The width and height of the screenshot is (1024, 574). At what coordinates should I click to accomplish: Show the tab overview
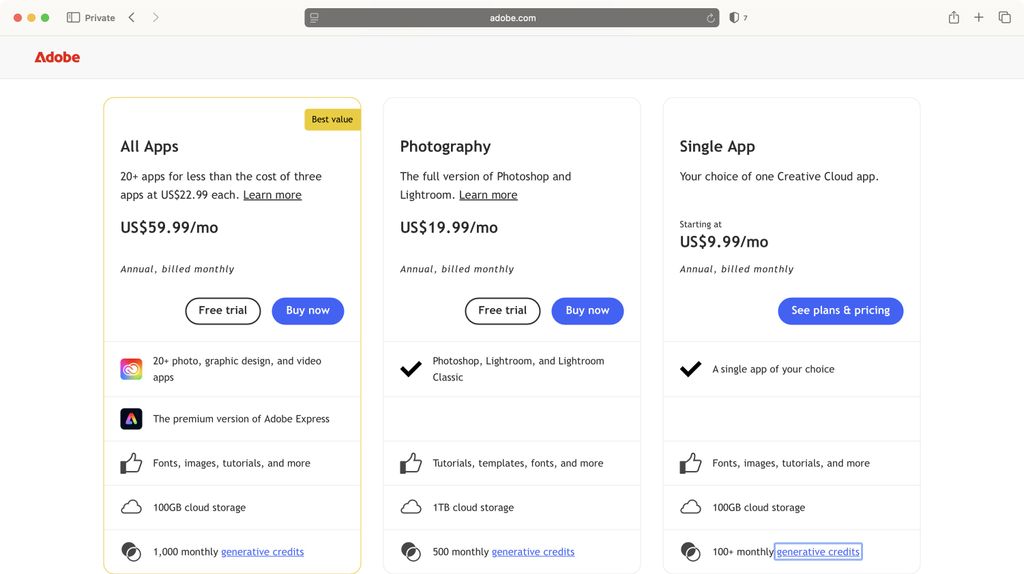tap(1005, 18)
